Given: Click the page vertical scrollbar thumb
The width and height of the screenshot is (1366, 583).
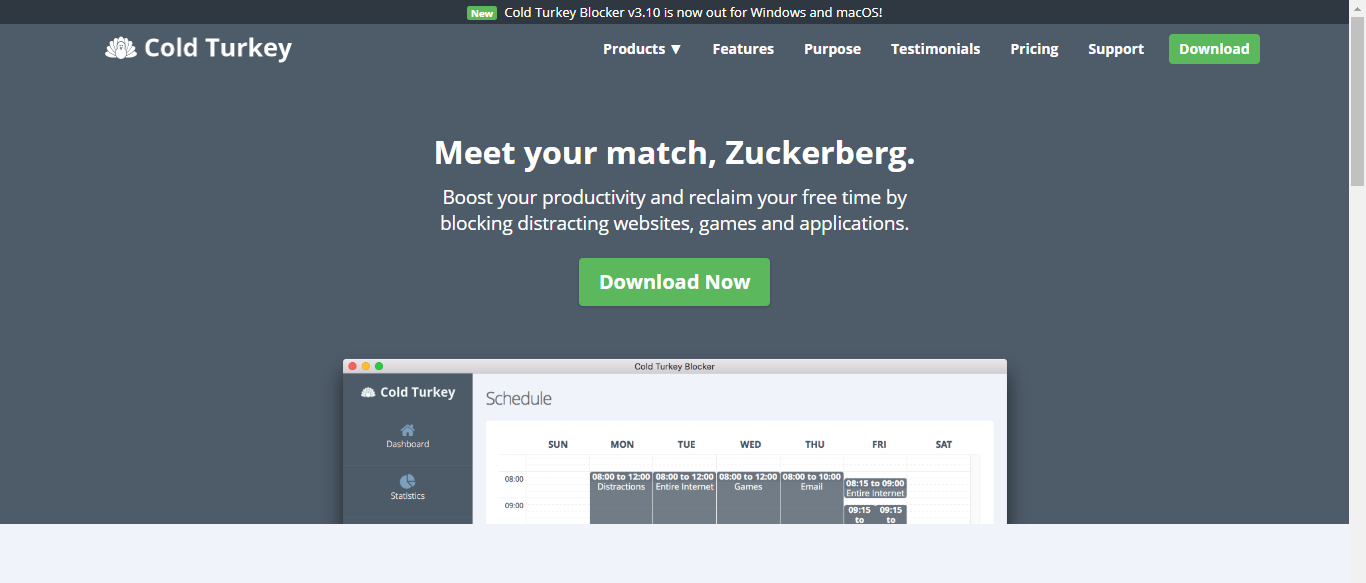Looking at the screenshot, I should [1357, 105].
